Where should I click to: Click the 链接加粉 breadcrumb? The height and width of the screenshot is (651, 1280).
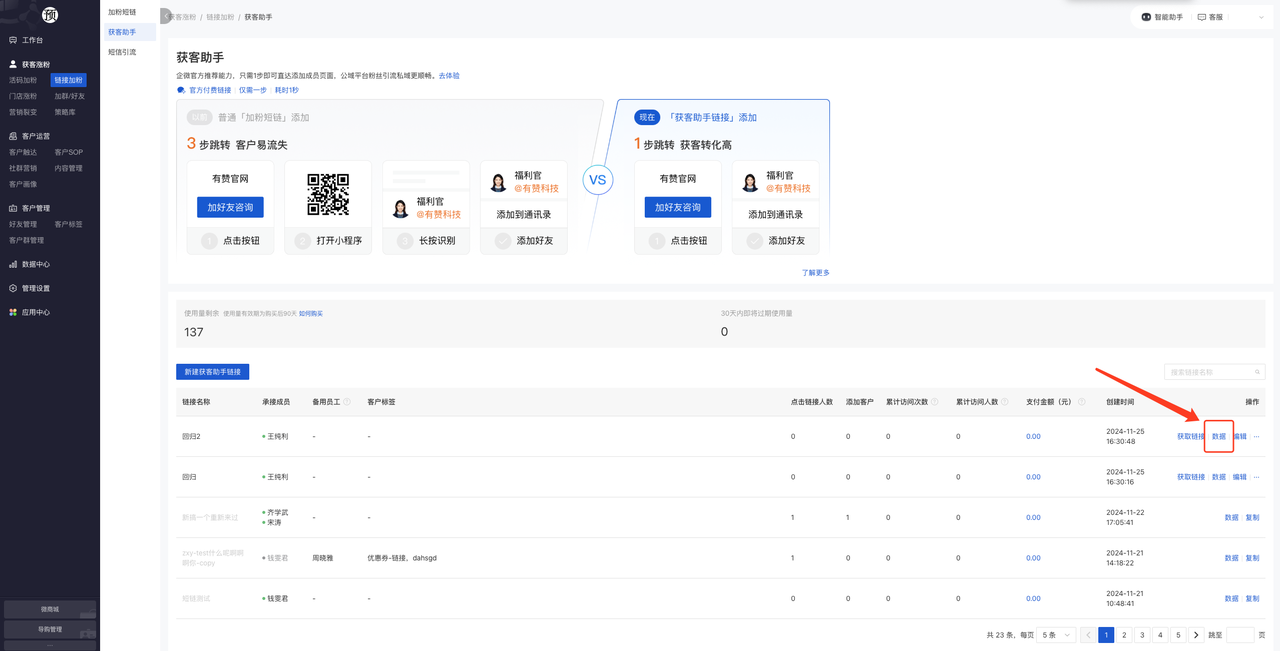[220, 17]
